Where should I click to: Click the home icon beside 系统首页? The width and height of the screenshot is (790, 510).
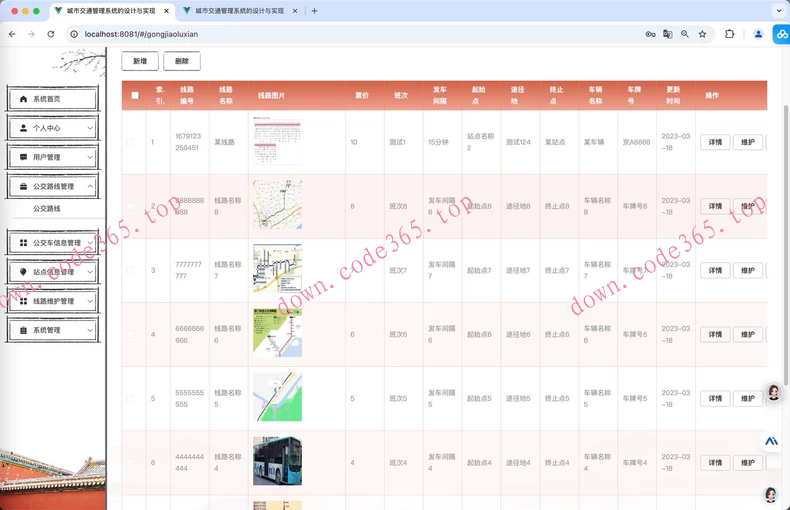[x=24, y=99]
